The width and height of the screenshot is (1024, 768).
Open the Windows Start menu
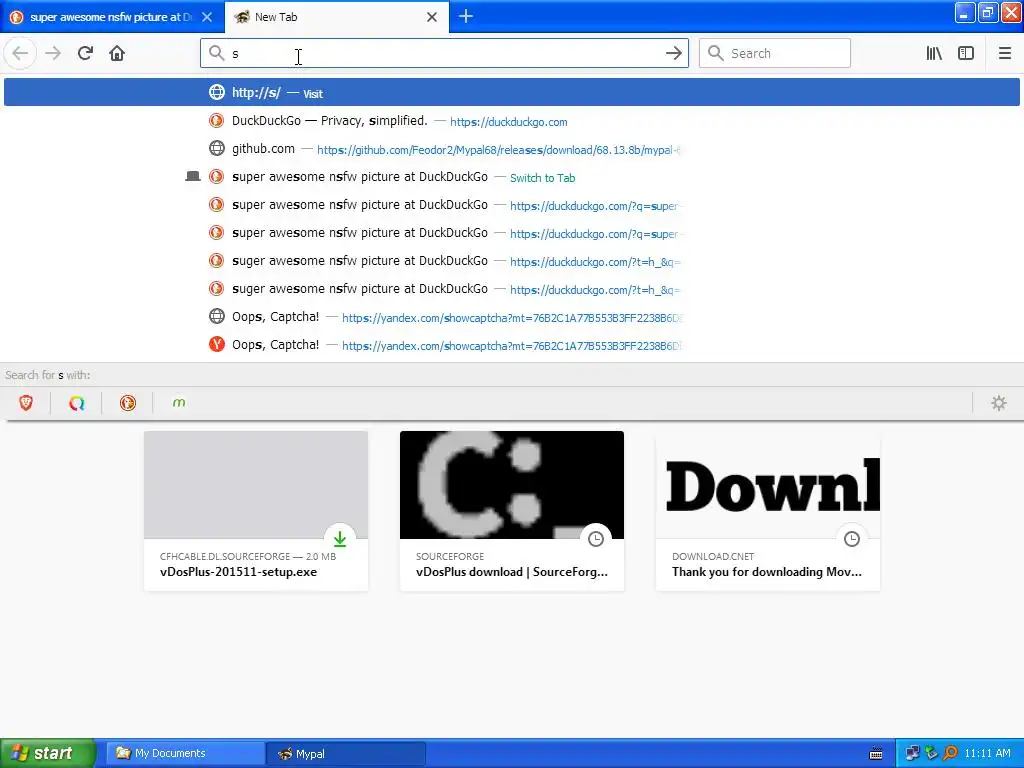(x=48, y=753)
